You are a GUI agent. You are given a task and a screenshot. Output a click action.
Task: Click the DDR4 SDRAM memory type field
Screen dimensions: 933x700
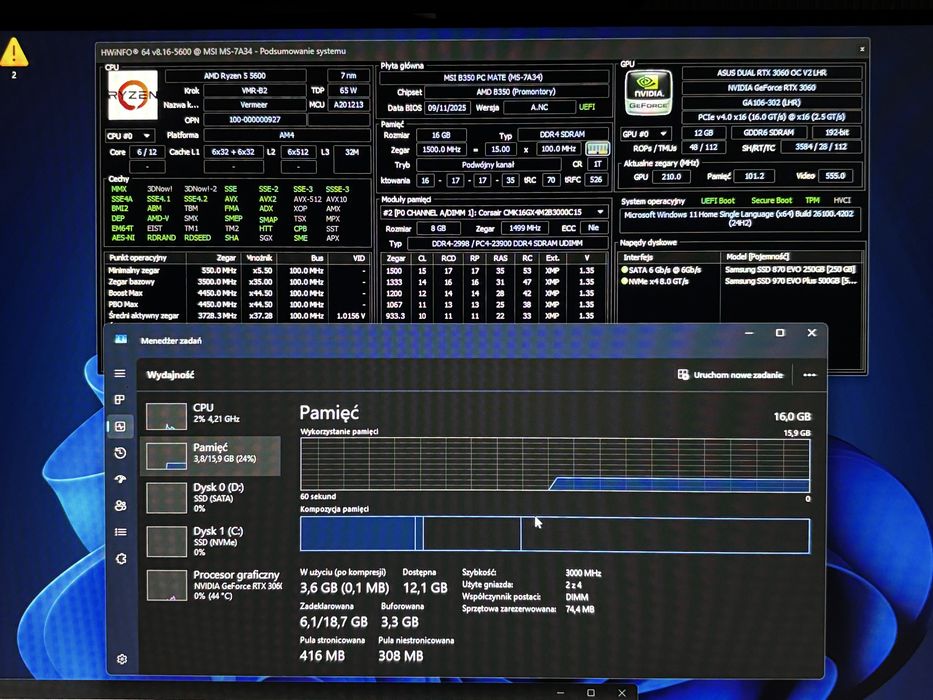pyautogui.click(x=562, y=135)
